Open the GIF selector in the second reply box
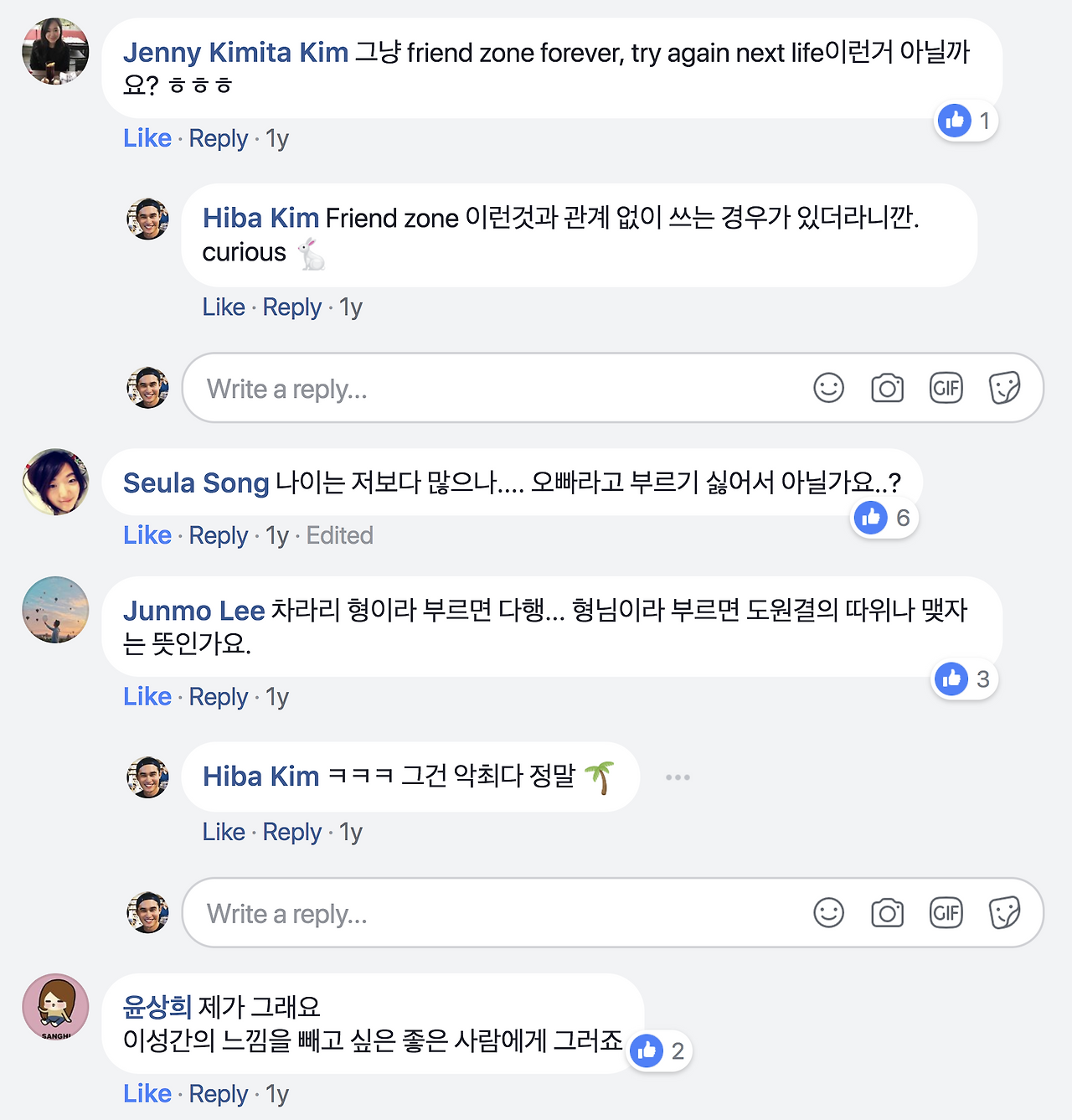The height and width of the screenshot is (1120, 1072). (946, 913)
